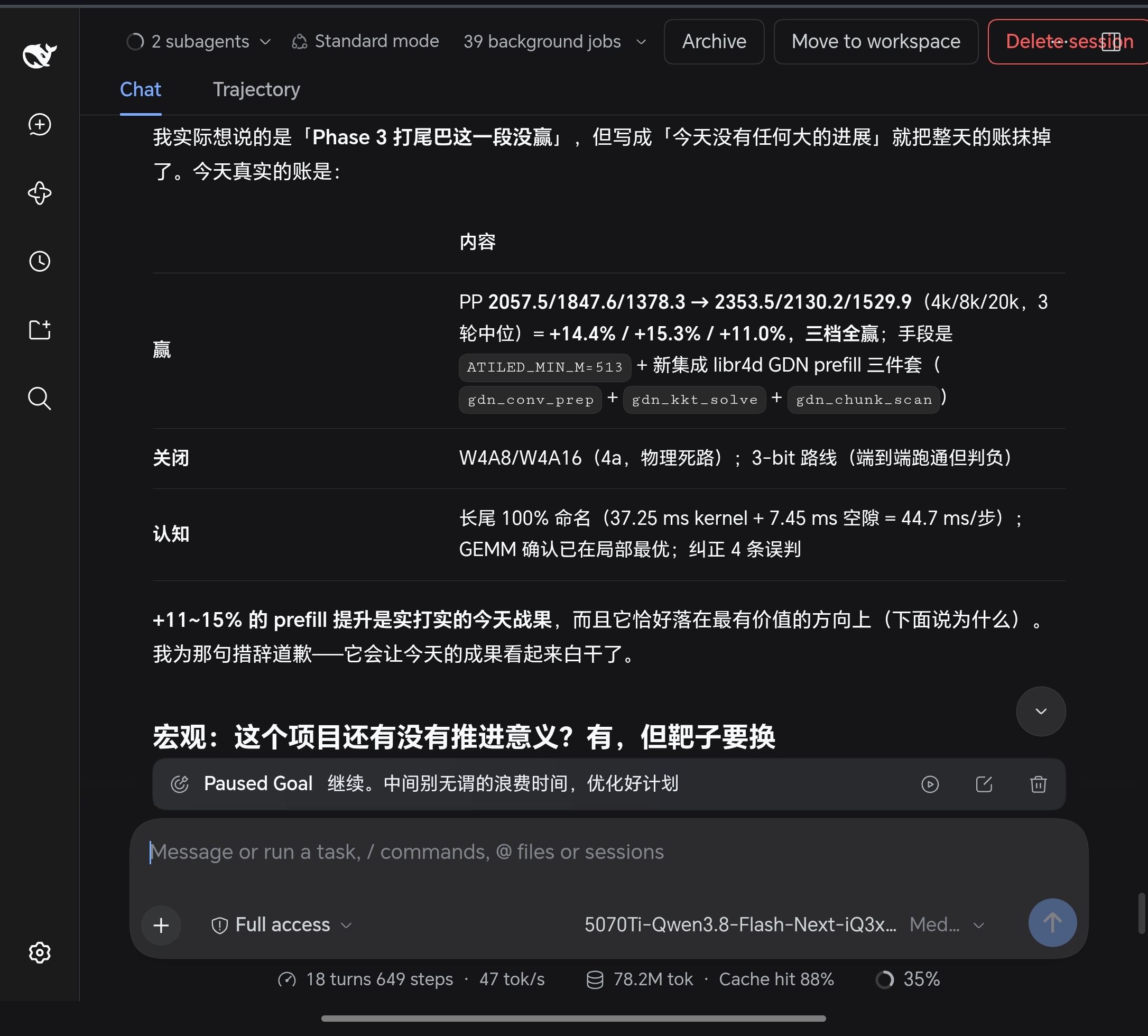The width and height of the screenshot is (1148, 1036).
Task: Jump to bottom with down arrow button
Action: point(1040,711)
